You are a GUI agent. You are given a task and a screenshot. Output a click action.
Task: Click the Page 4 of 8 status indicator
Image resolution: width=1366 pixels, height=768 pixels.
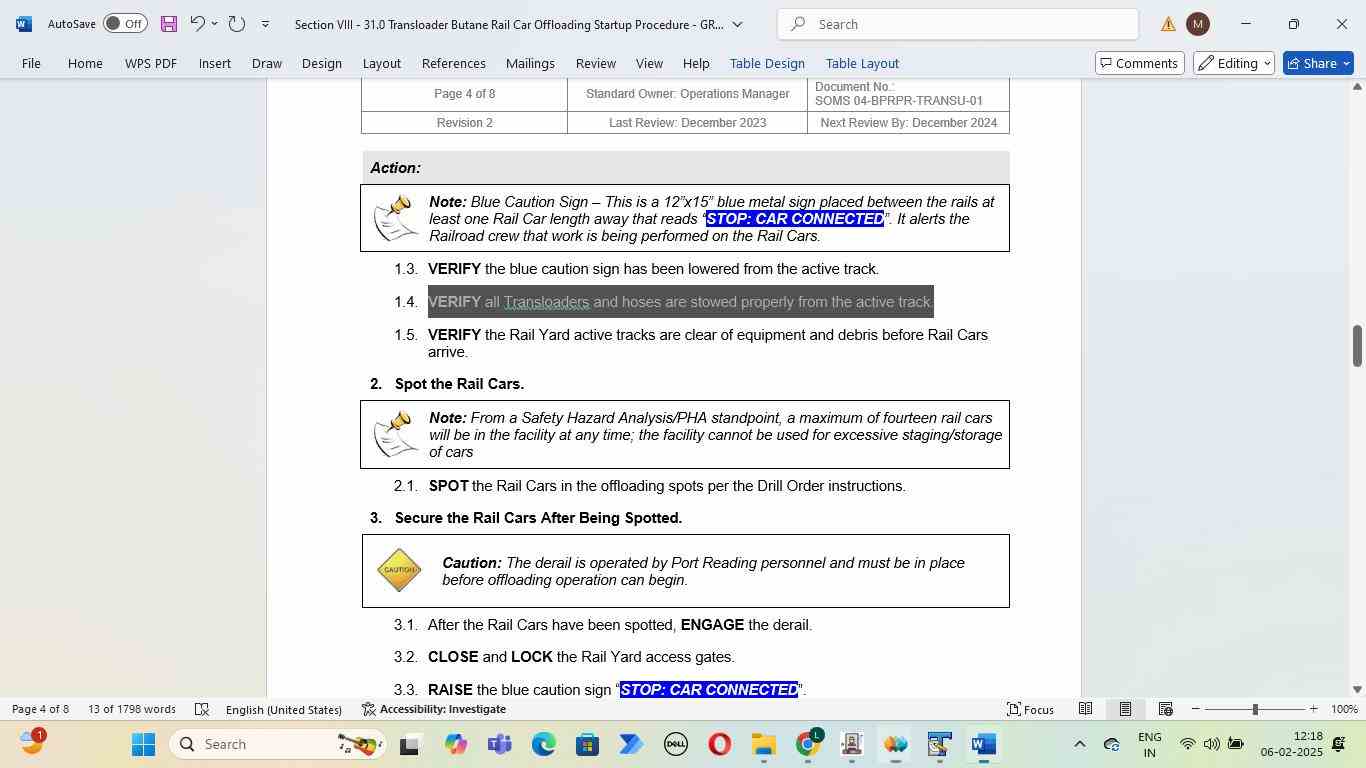[x=40, y=709]
